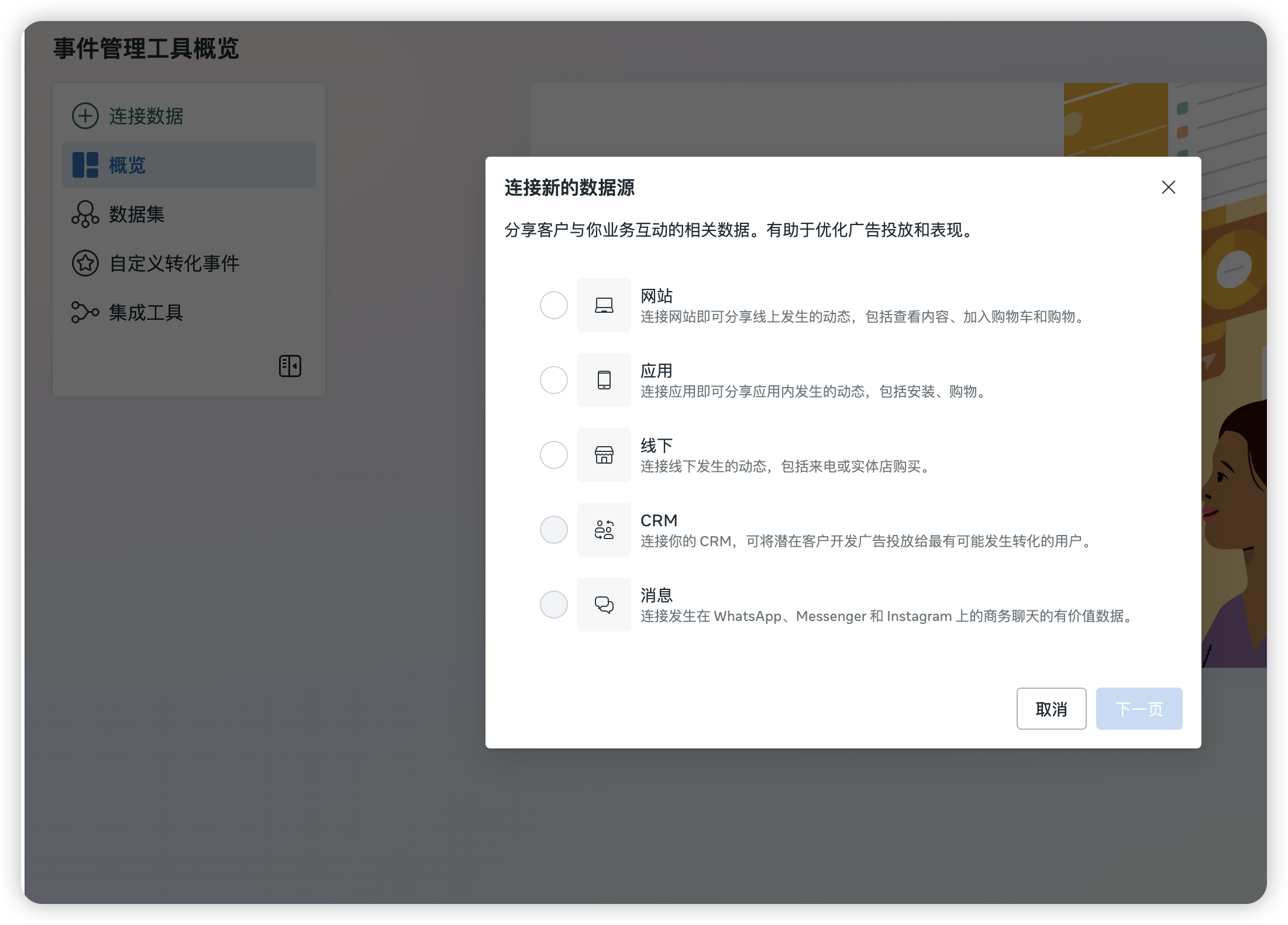Click the people icon for CRM
The width and height of the screenshot is (1288, 925).
pos(604,530)
